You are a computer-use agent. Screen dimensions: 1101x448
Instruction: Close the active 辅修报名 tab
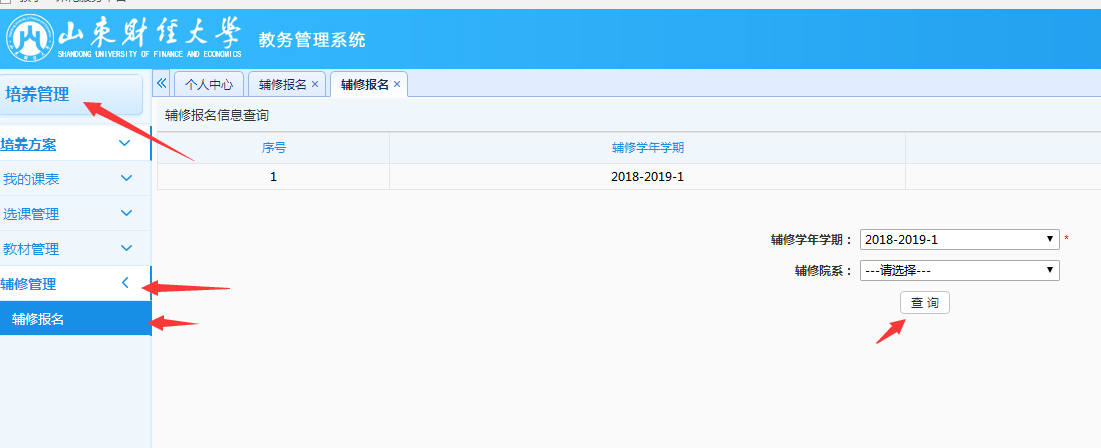point(397,85)
